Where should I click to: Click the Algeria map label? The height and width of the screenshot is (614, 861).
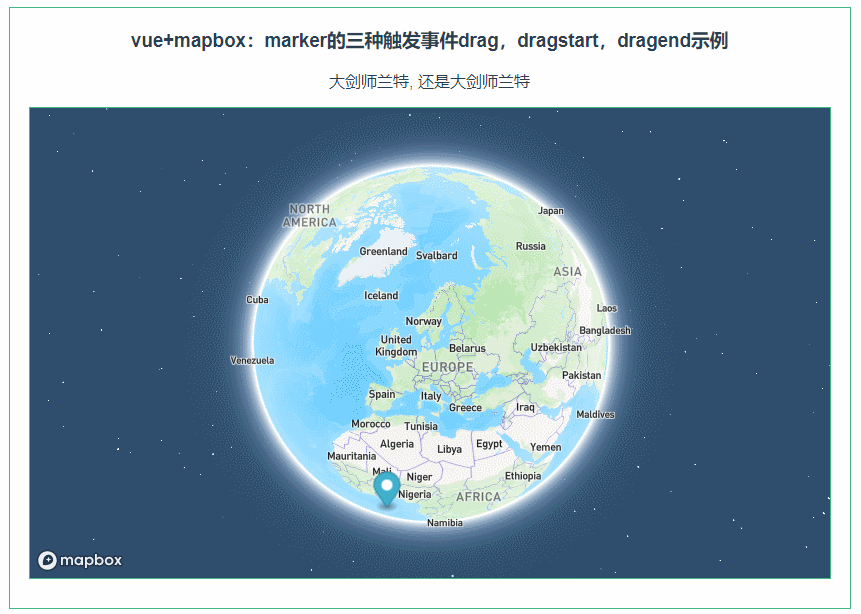click(397, 444)
